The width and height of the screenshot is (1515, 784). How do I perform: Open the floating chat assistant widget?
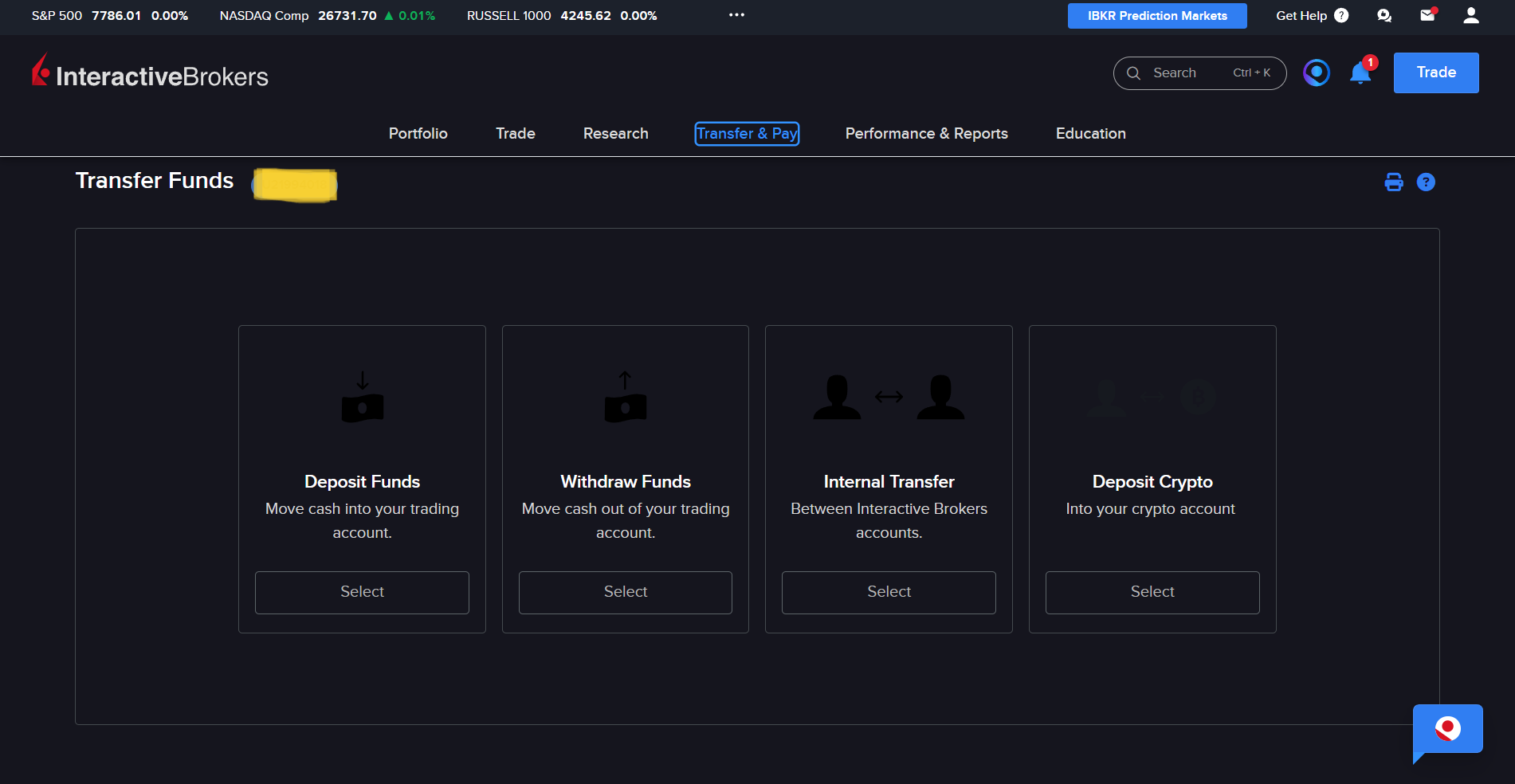click(x=1447, y=730)
